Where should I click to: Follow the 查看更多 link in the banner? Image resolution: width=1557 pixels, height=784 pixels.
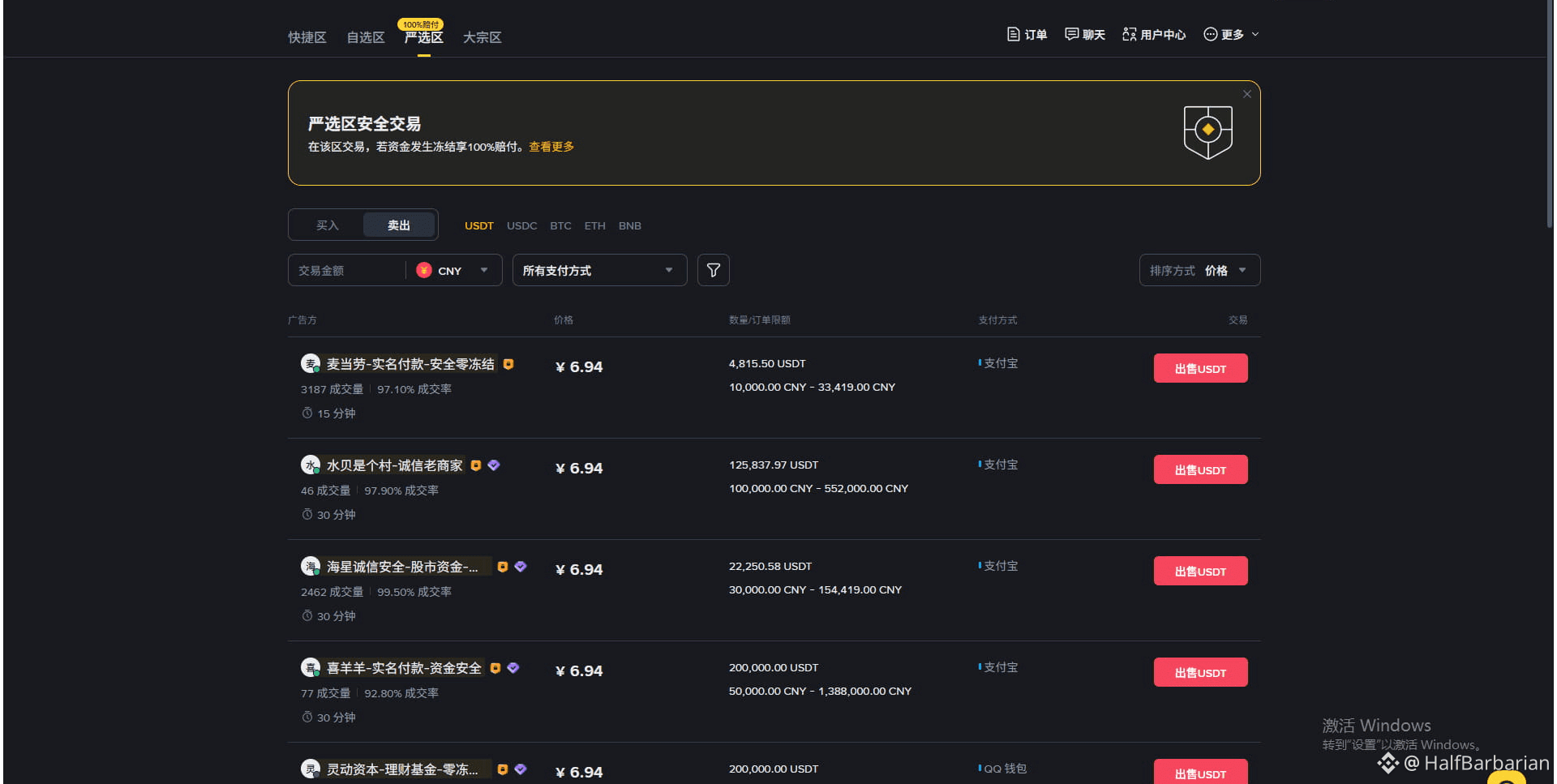point(551,147)
